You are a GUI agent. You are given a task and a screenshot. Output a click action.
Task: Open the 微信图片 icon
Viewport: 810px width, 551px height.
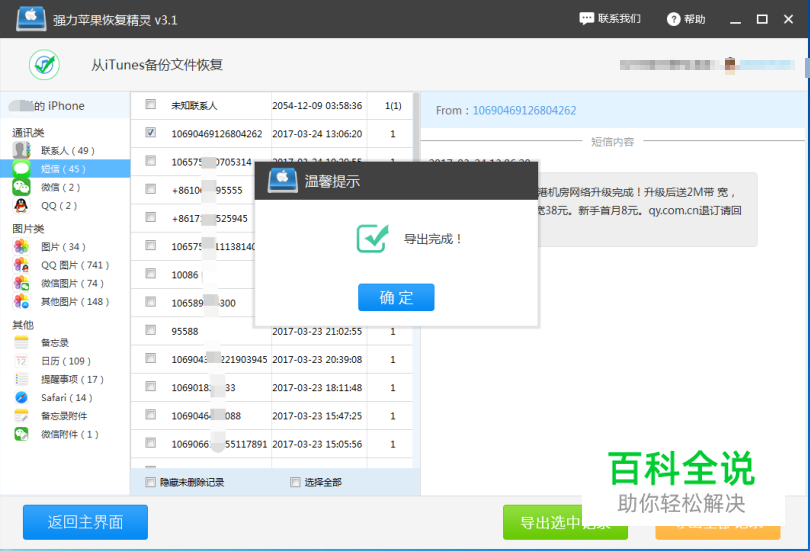point(21,283)
